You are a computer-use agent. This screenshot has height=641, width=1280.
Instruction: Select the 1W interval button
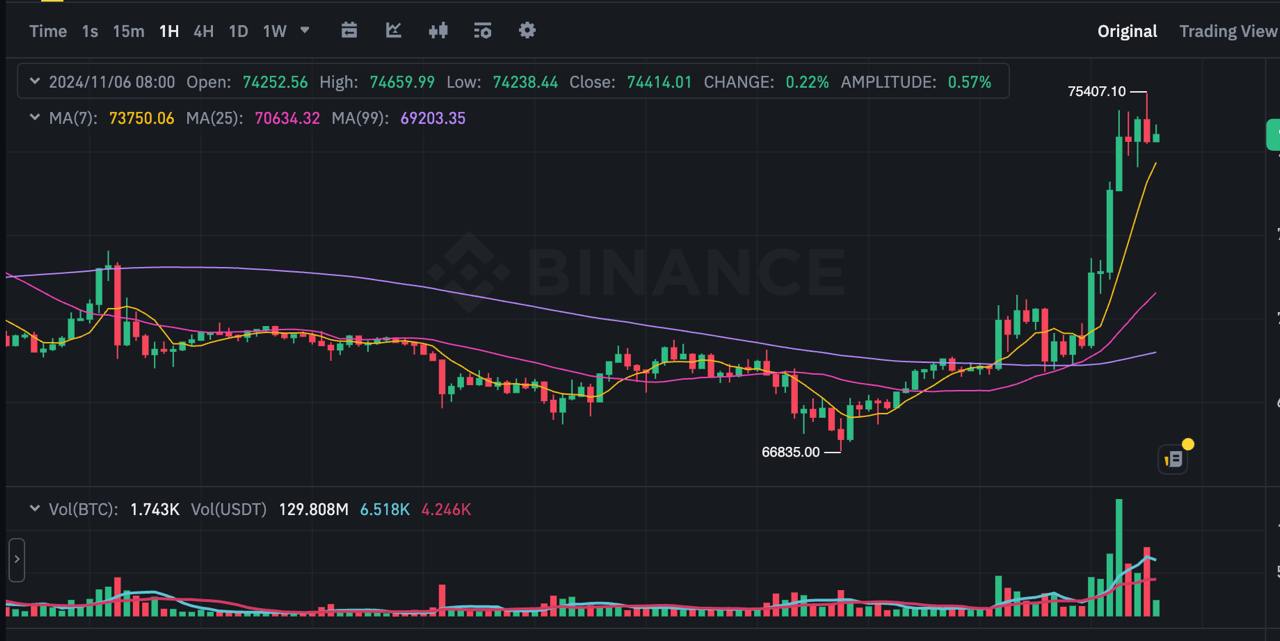274,31
